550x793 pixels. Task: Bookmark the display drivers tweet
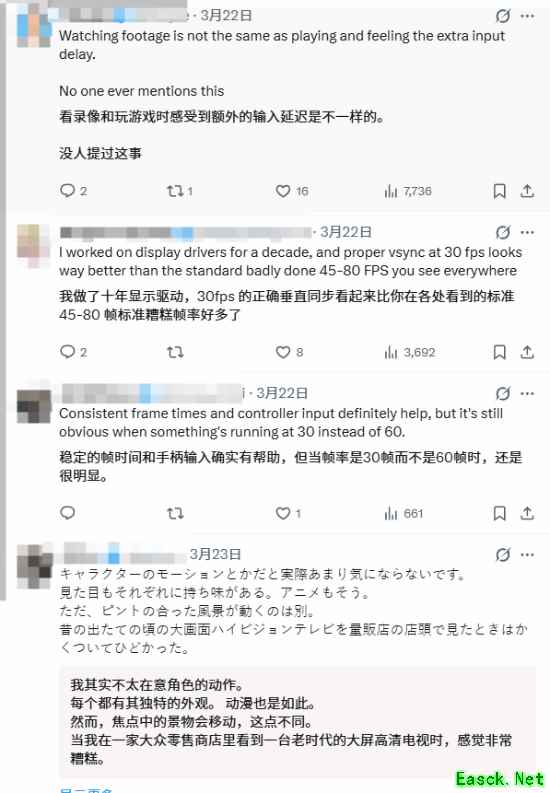499,352
